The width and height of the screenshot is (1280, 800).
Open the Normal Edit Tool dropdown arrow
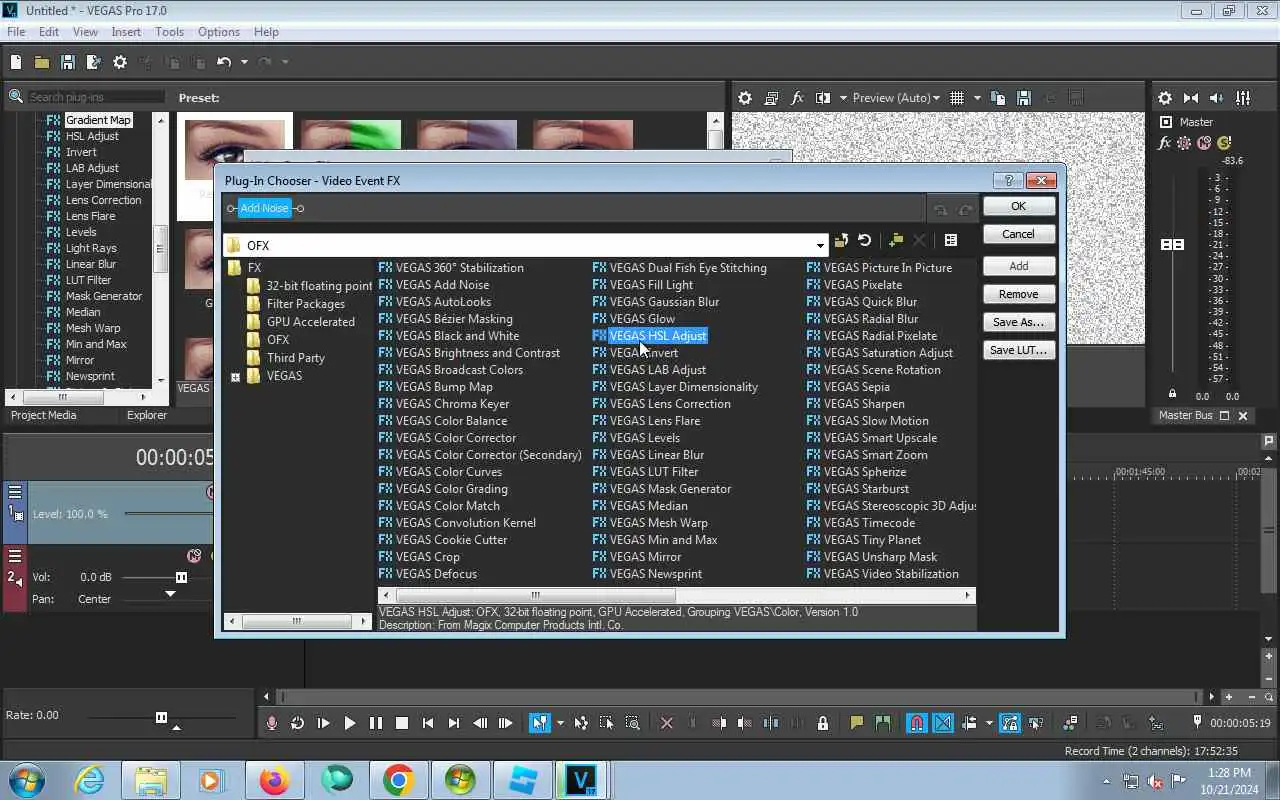click(560, 723)
